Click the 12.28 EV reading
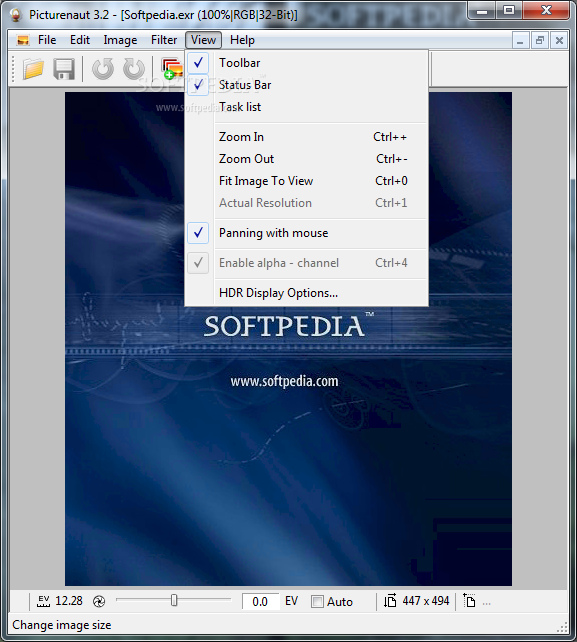Image resolution: width=577 pixels, height=642 pixels. pyautogui.click(x=69, y=601)
